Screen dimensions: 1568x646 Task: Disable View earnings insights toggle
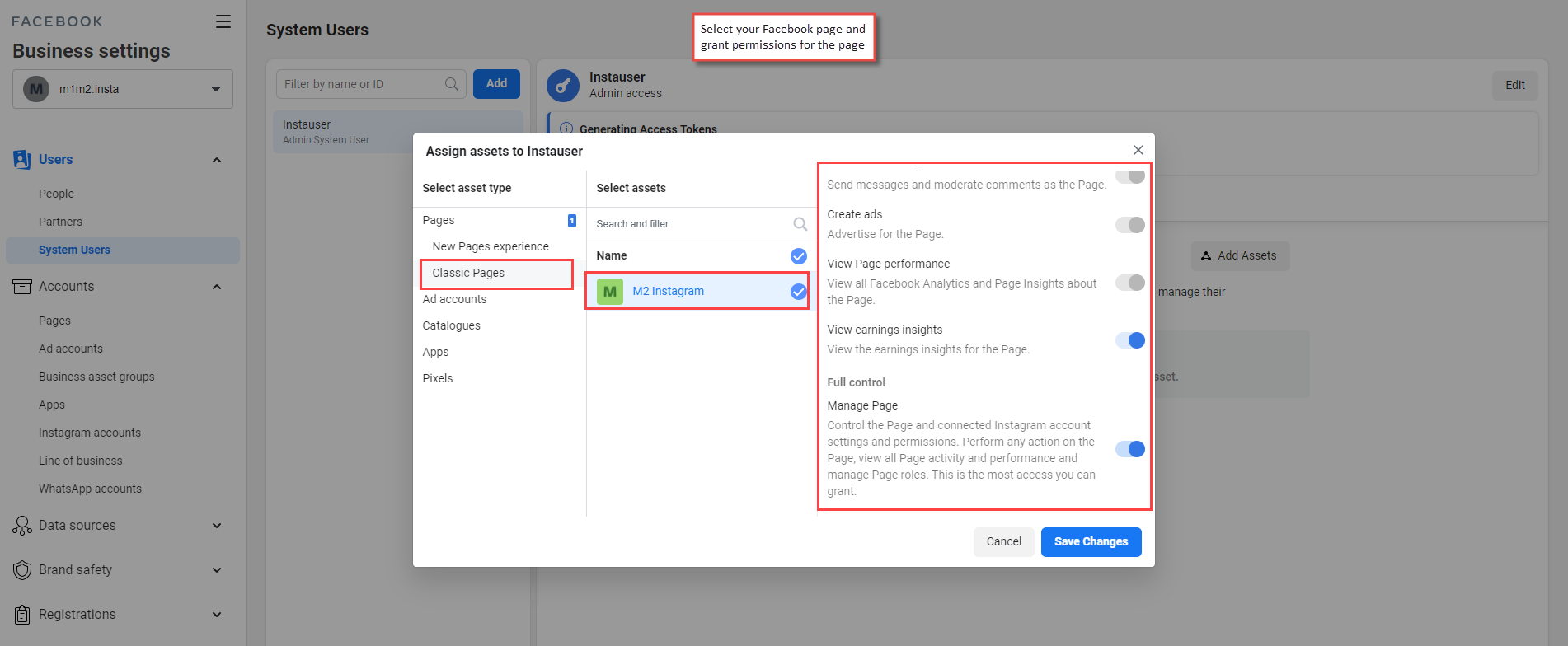tap(1130, 340)
